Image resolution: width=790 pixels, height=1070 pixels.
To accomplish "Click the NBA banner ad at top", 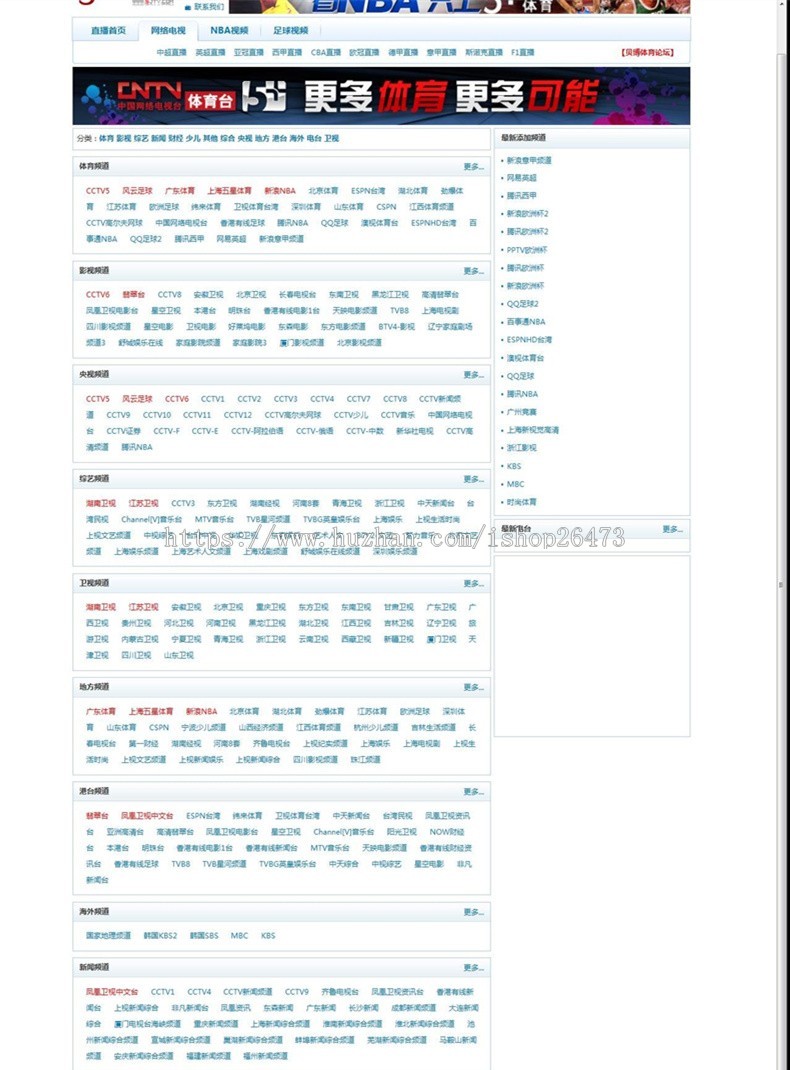I will point(459,7).
